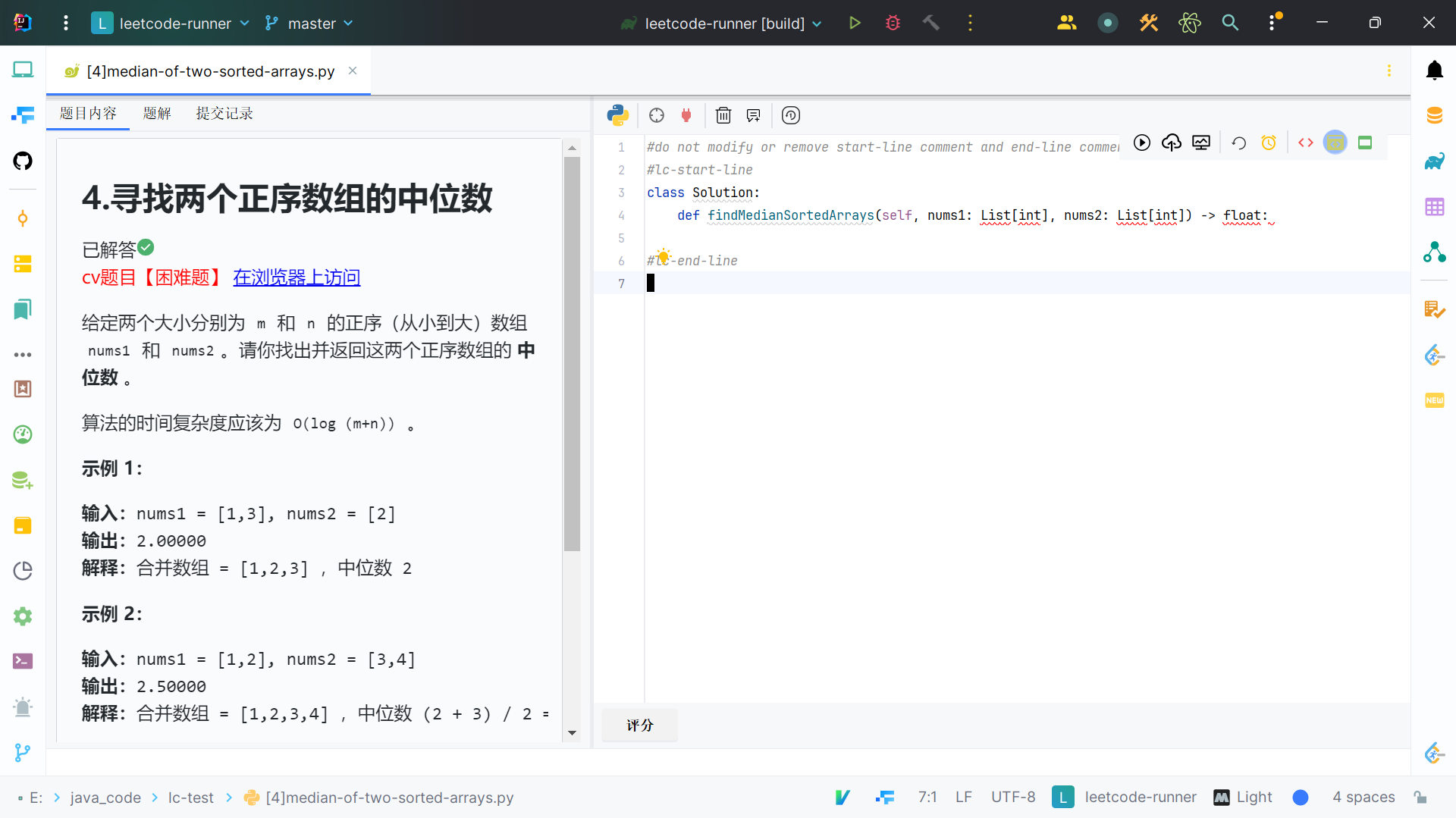Click the problem description scrollbar thumb
The height and width of the screenshot is (818, 1456).
(573, 354)
